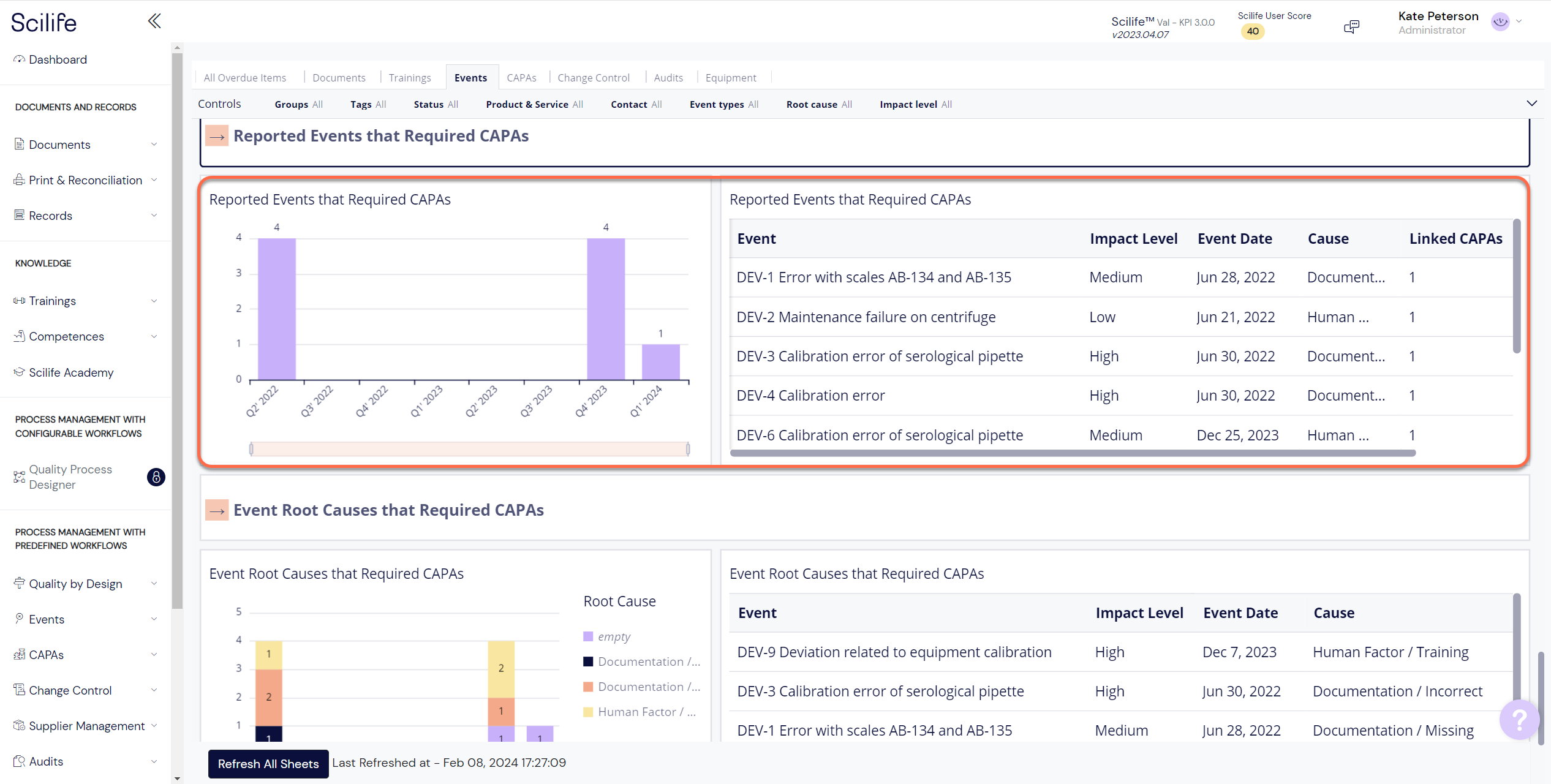Open DEV-2 Maintenance failure on centrifuge event

[x=866, y=317]
